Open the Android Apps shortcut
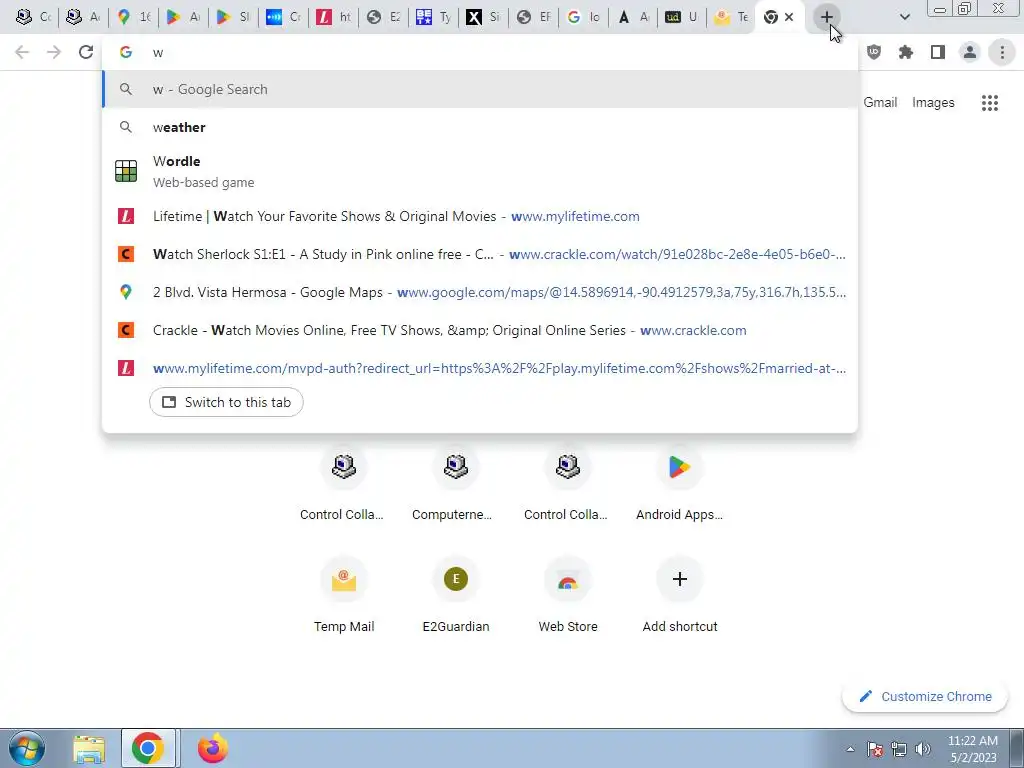Screen dimensions: 1024x768 pos(679,485)
